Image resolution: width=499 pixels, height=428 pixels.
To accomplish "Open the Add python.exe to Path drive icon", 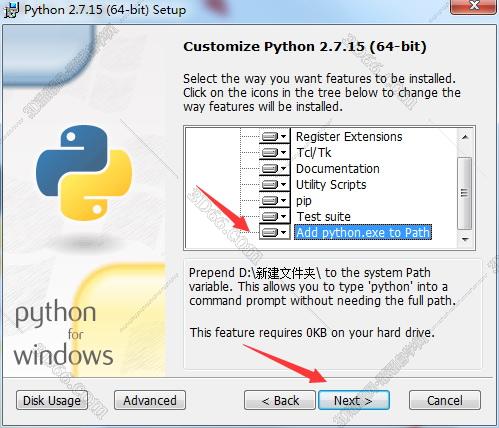I will pos(274,232).
